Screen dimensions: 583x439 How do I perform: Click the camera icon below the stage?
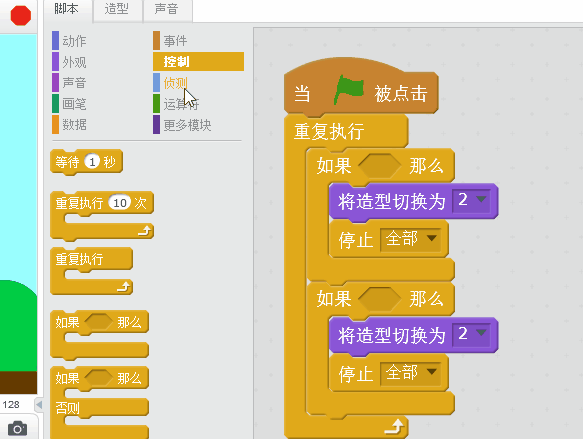tap(17, 429)
